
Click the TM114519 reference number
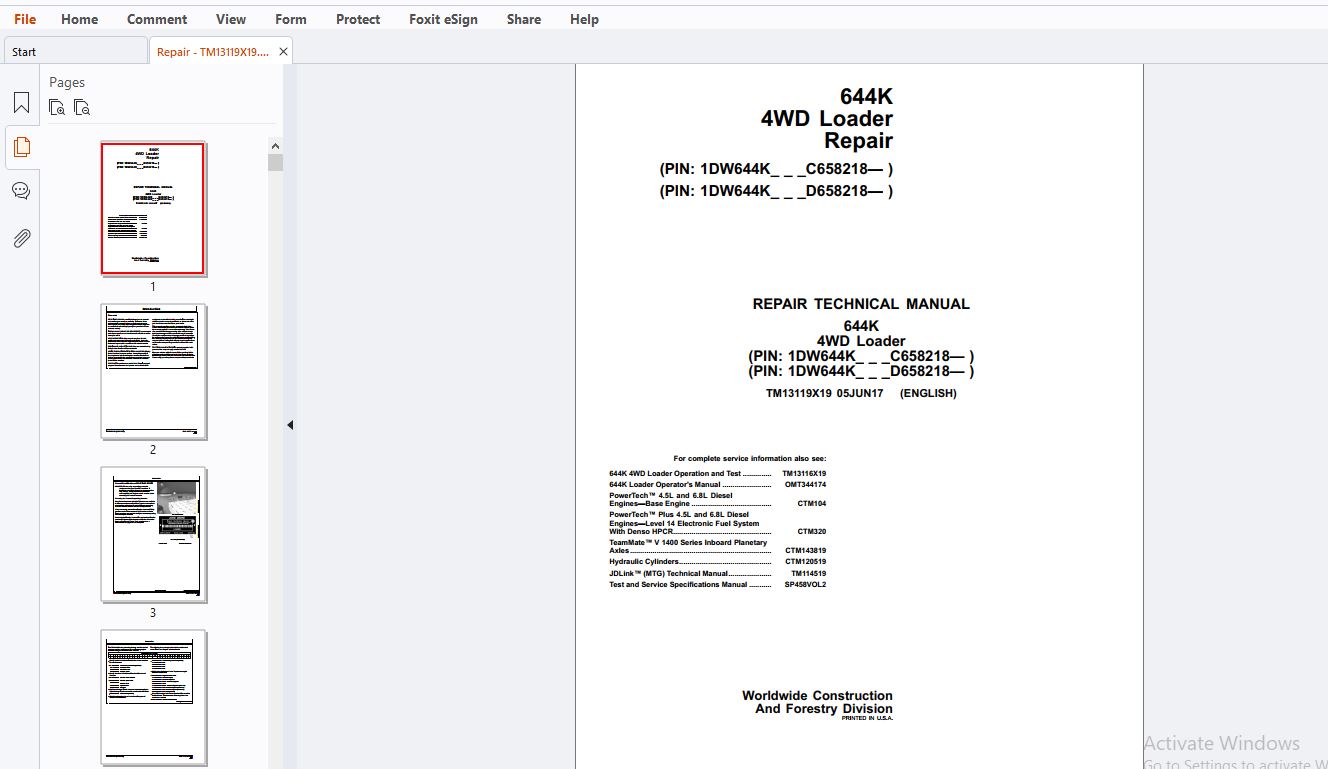(808, 574)
